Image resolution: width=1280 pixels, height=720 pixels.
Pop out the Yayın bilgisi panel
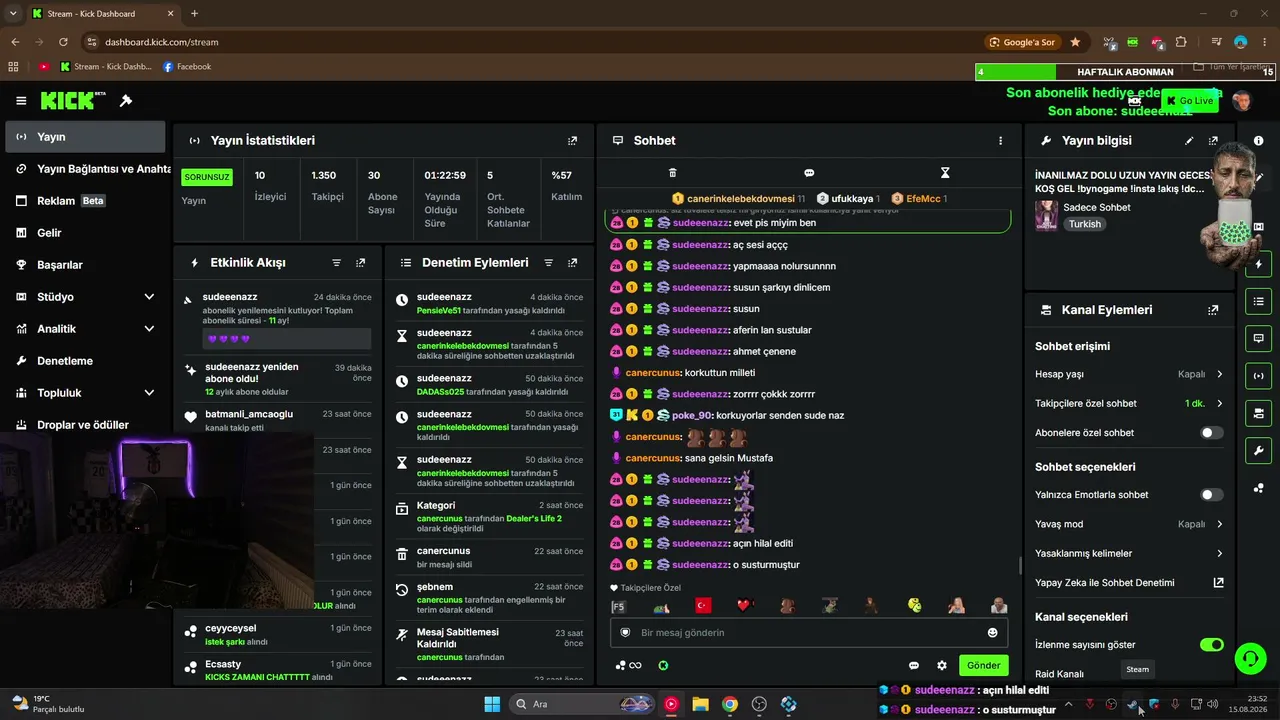click(1213, 141)
